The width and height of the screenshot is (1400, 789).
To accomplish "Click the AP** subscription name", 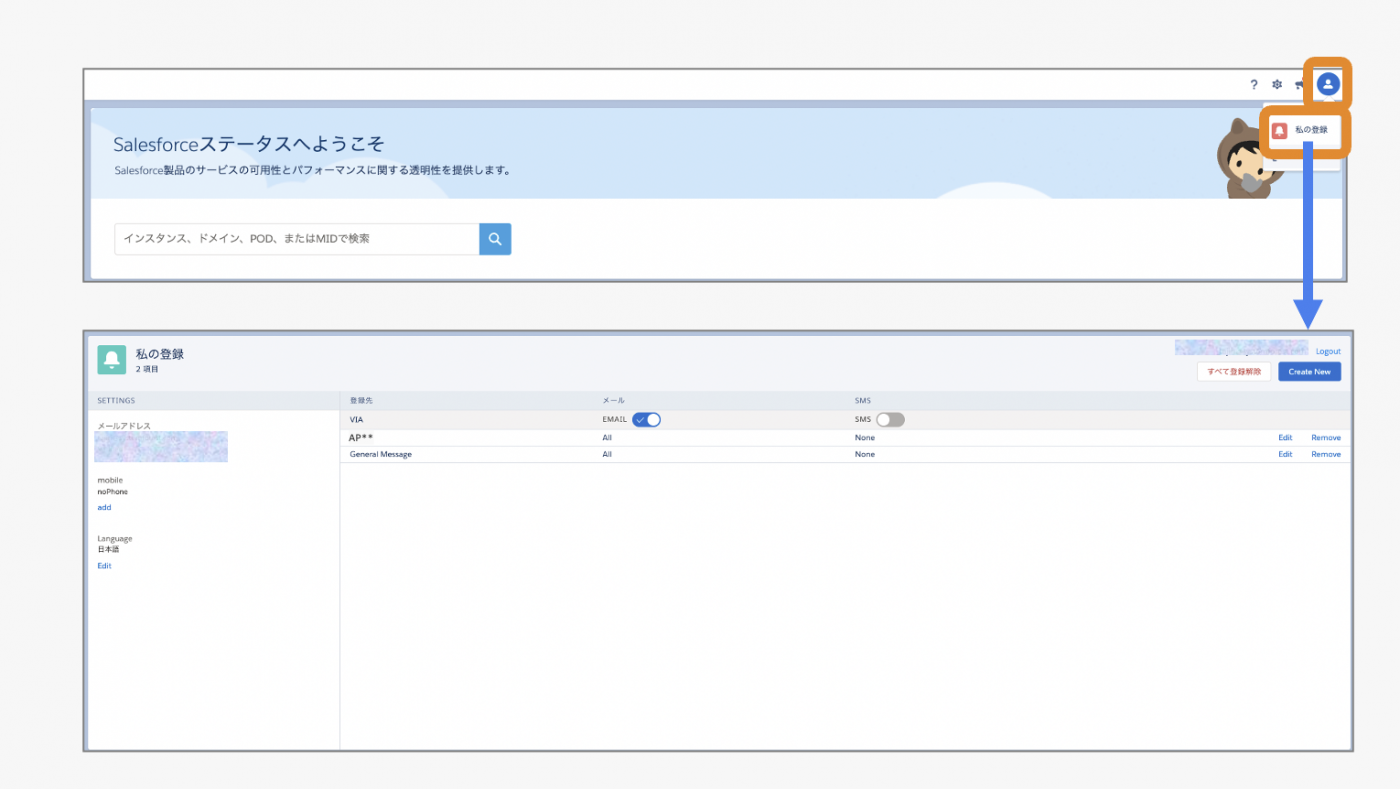I will pyautogui.click(x=361, y=438).
